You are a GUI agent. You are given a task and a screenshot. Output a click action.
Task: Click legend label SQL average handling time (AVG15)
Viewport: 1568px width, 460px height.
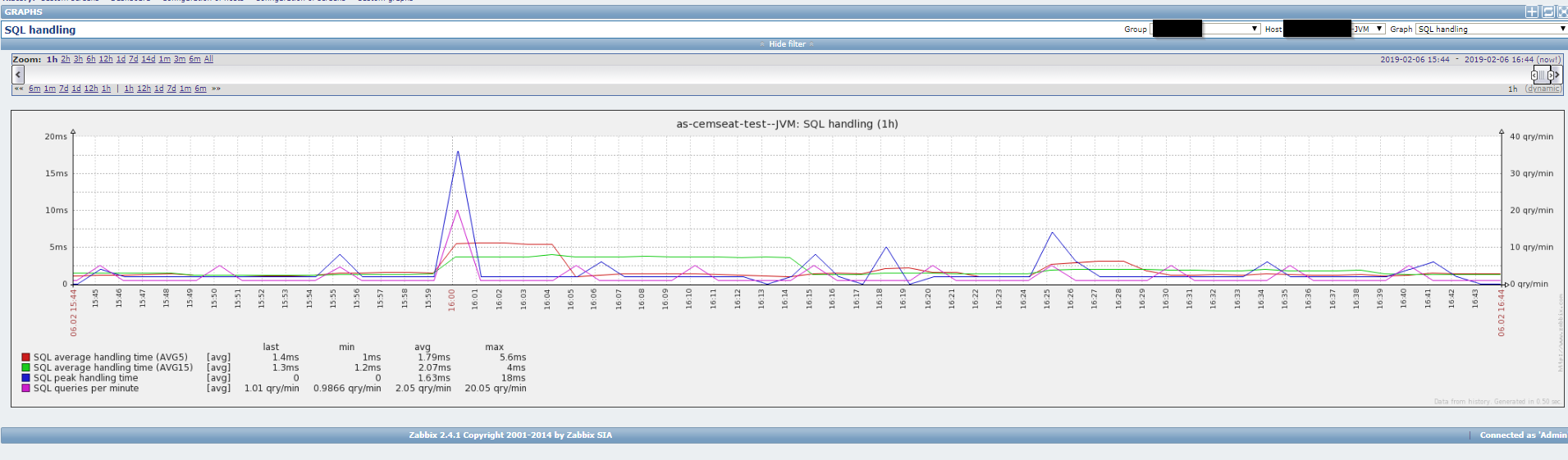(113, 367)
